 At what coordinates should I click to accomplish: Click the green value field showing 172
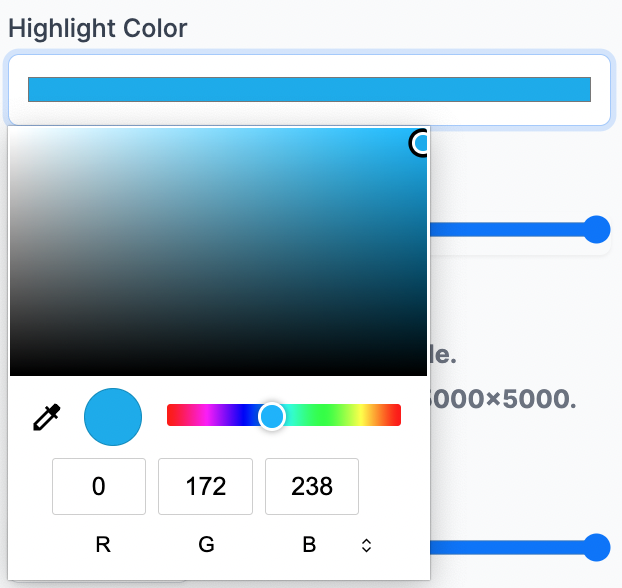point(205,486)
